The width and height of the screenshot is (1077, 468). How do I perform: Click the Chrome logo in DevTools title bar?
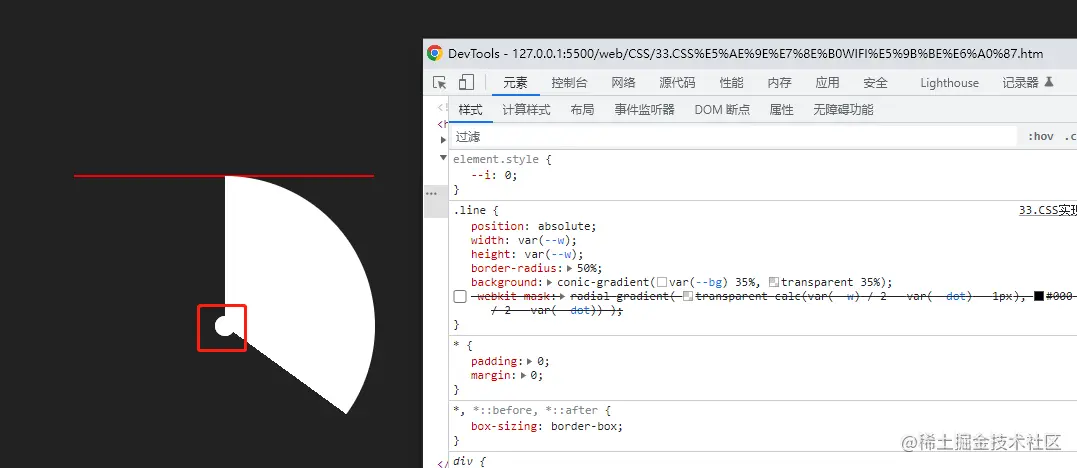pos(434,53)
